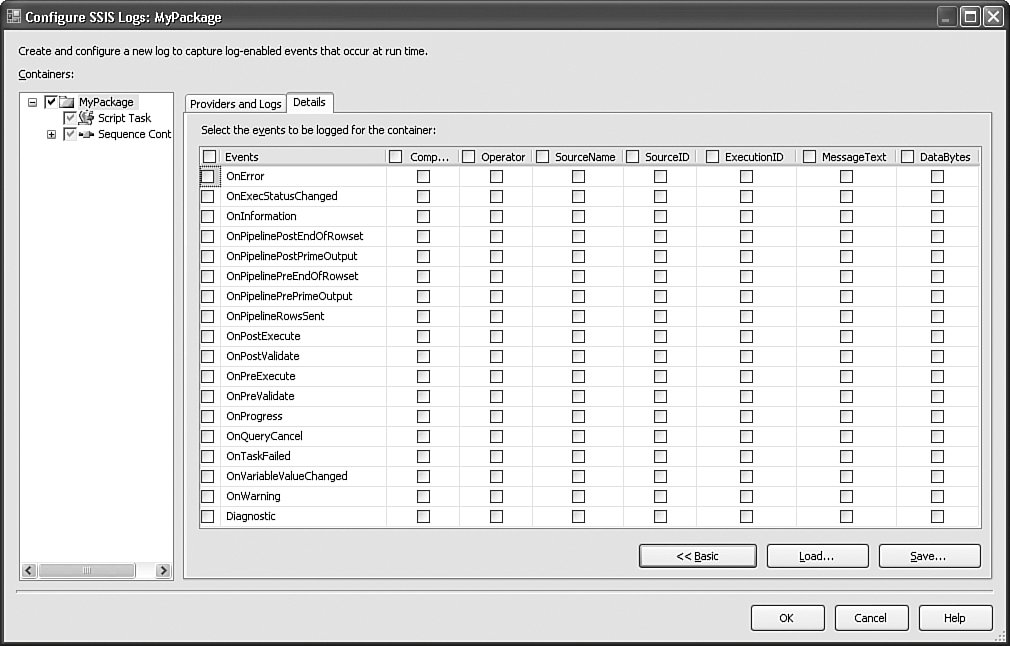
Task: Click the Containers horizontal scrollbar thumb
Action: [87, 570]
